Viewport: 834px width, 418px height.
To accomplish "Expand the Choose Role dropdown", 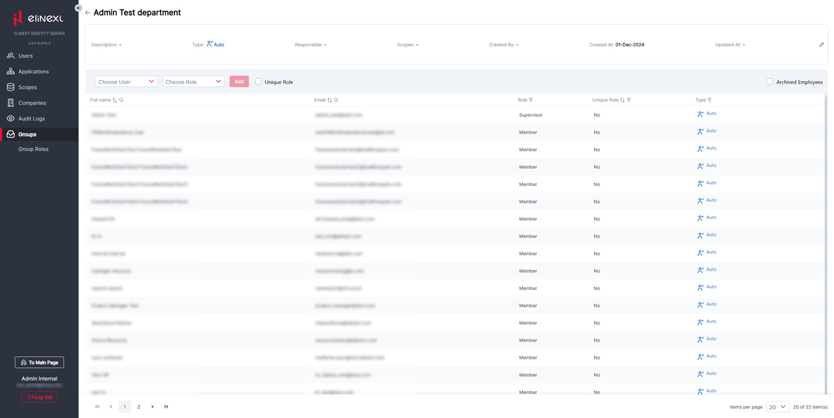I will pyautogui.click(x=193, y=82).
